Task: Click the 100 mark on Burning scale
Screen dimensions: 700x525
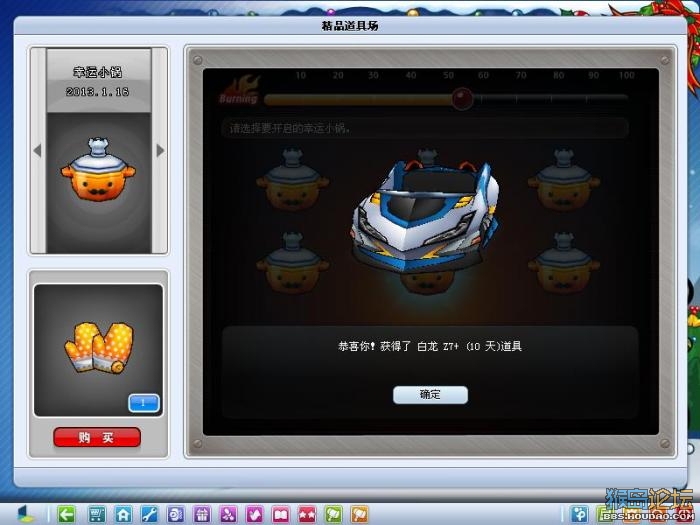Action: [x=626, y=75]
